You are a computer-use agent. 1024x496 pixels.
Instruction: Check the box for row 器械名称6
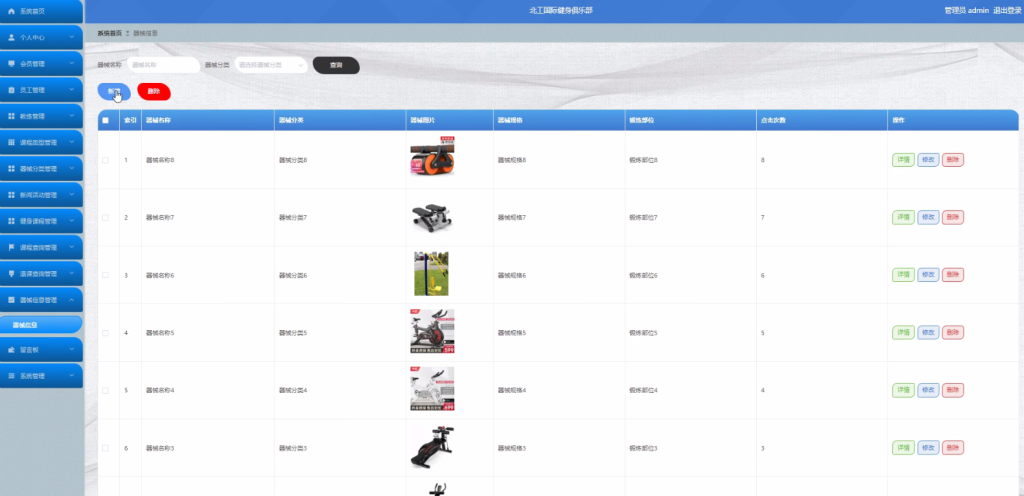pos(106,275)
